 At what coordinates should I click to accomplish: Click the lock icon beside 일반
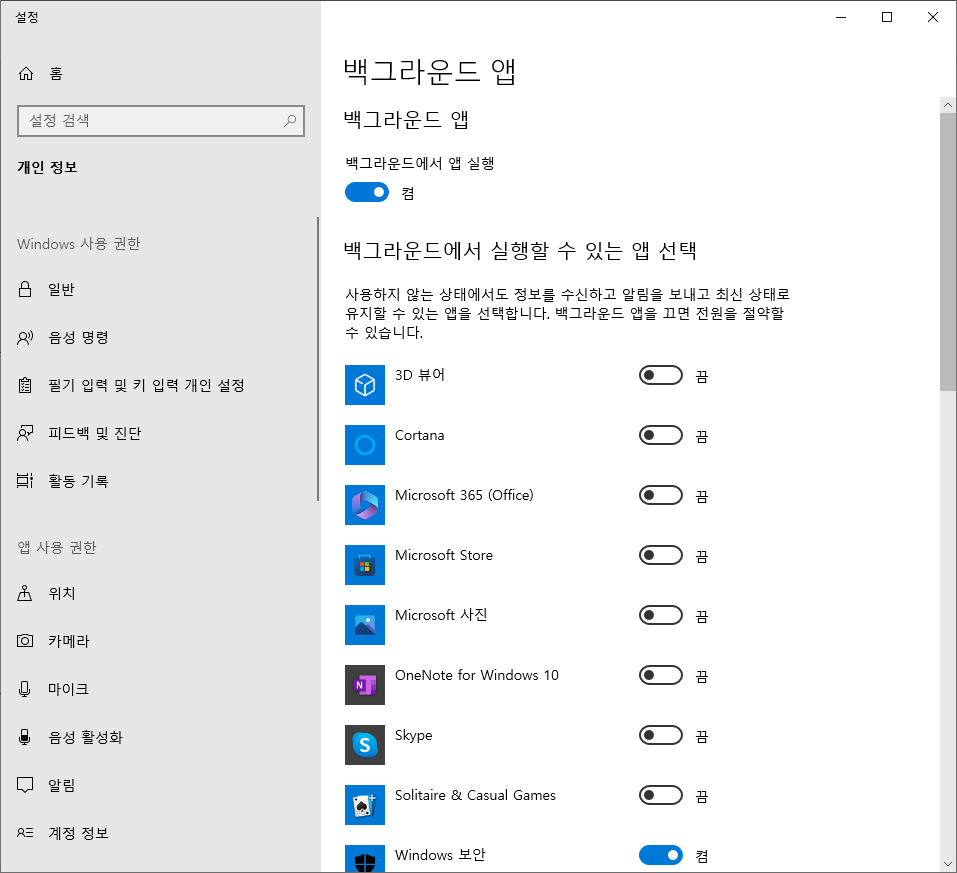[x=25, y=289]
